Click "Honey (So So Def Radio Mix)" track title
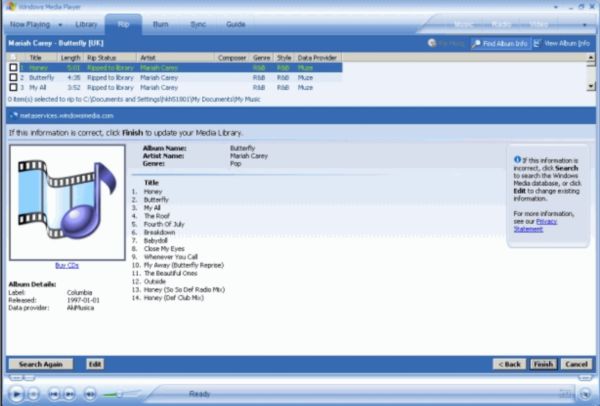 pos(184,290)
